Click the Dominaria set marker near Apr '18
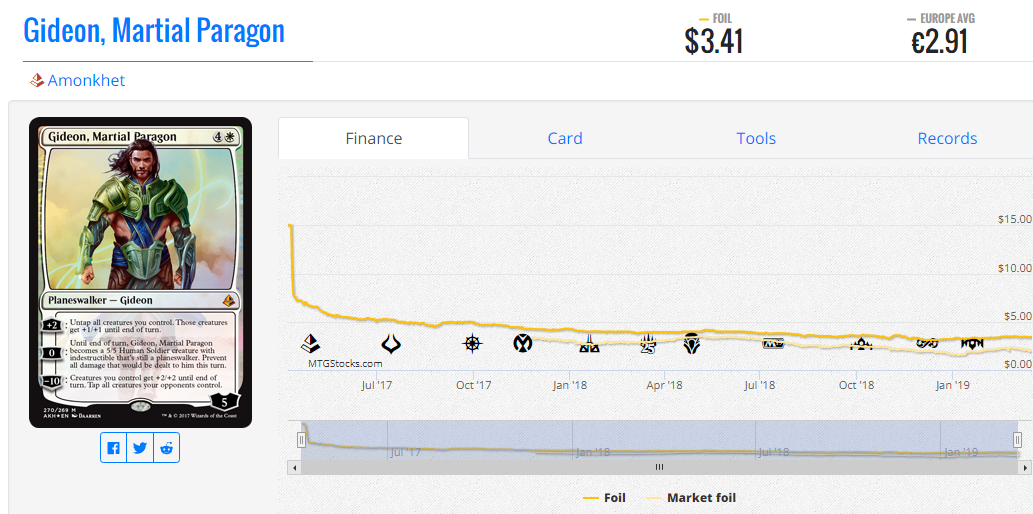The width and height of the screenshot is (1033, 514). (x=691, y=343)
